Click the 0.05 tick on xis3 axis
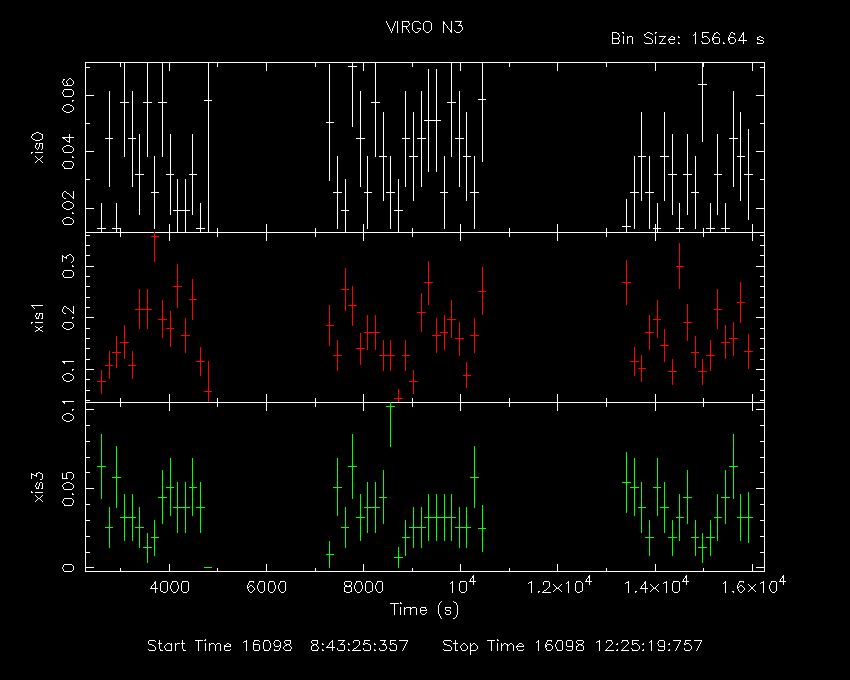Screen dimensions: 850x680 pyautogui.click(x=68, y=489)
